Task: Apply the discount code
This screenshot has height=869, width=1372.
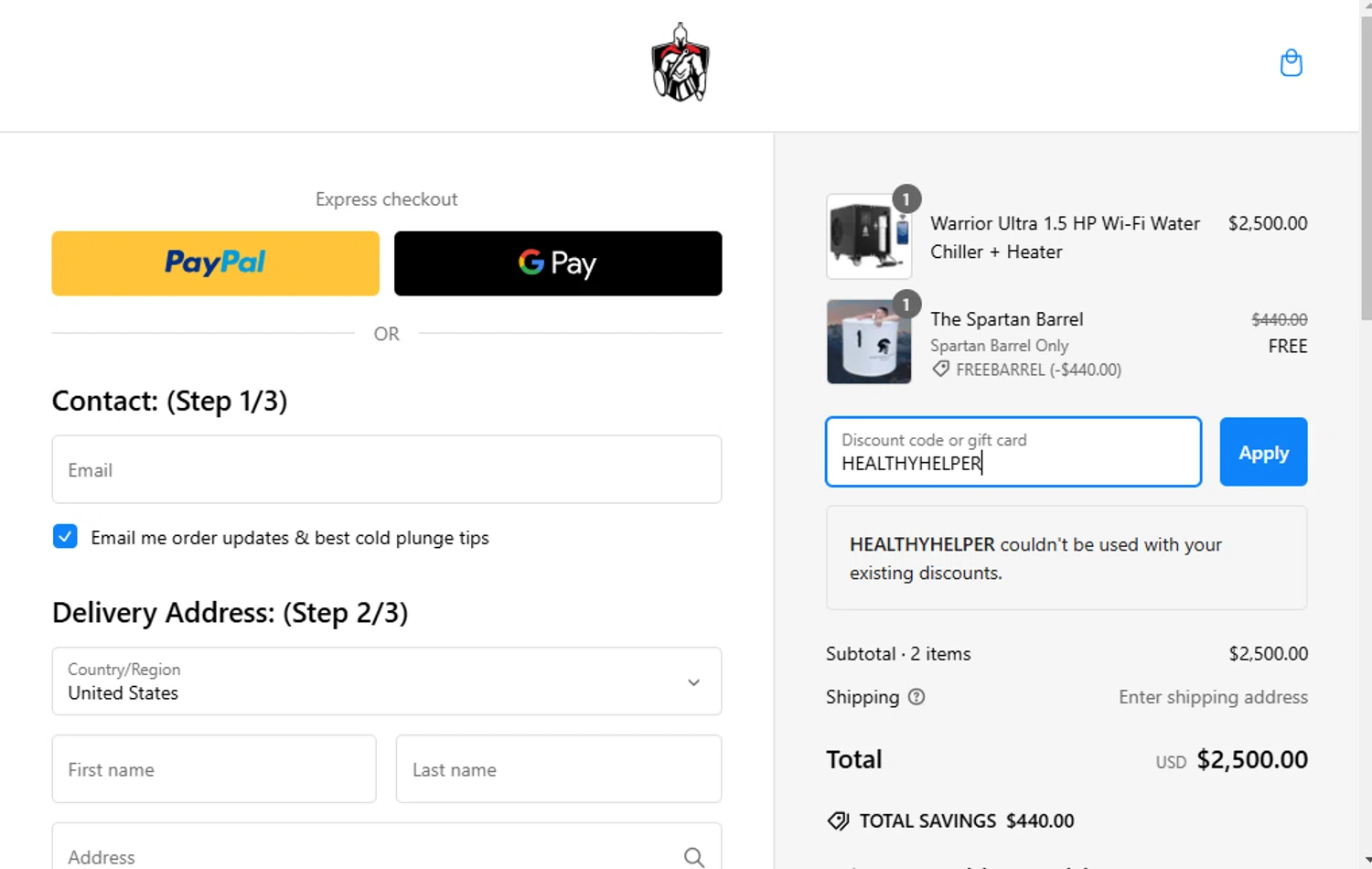Action: (x=1263, y=452)
